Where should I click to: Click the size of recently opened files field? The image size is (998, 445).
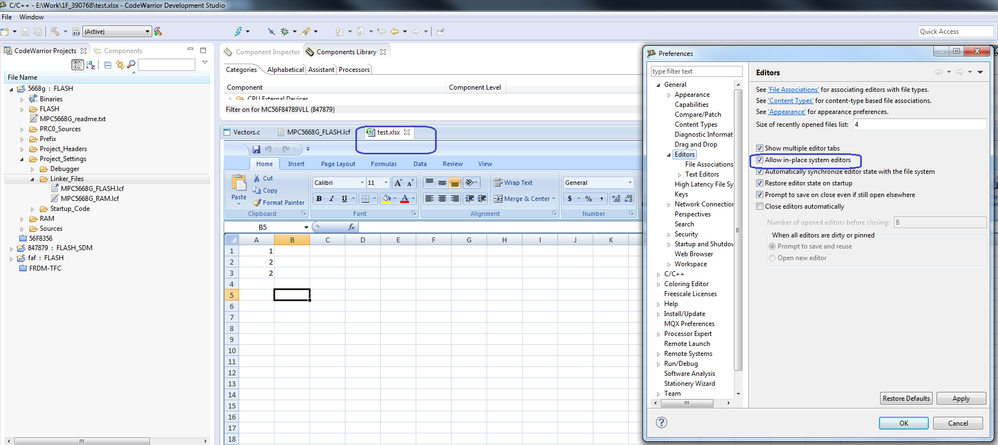(x=920, y=125)
